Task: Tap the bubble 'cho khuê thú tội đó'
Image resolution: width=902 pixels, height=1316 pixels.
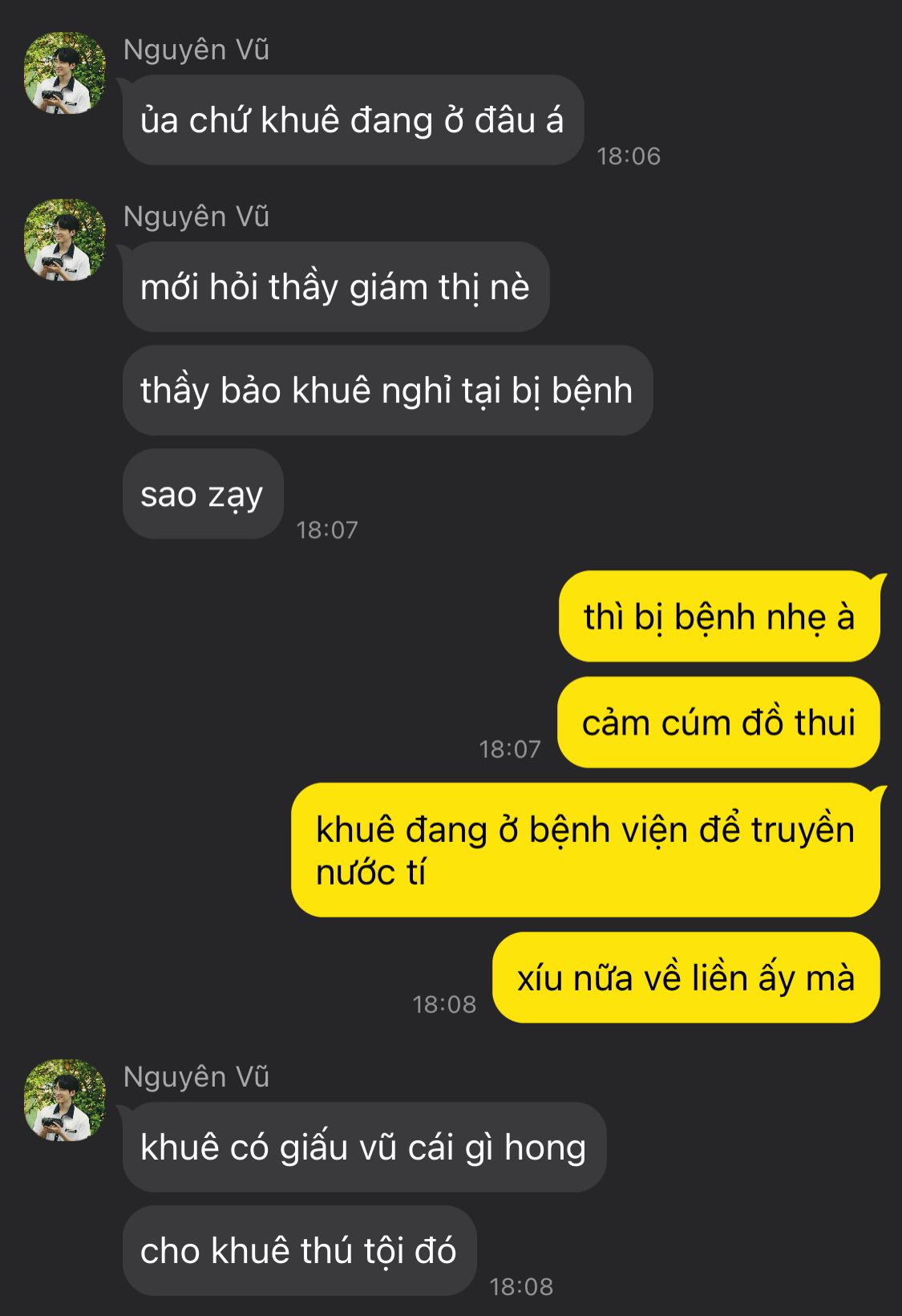Action: tap(299, 1250)
